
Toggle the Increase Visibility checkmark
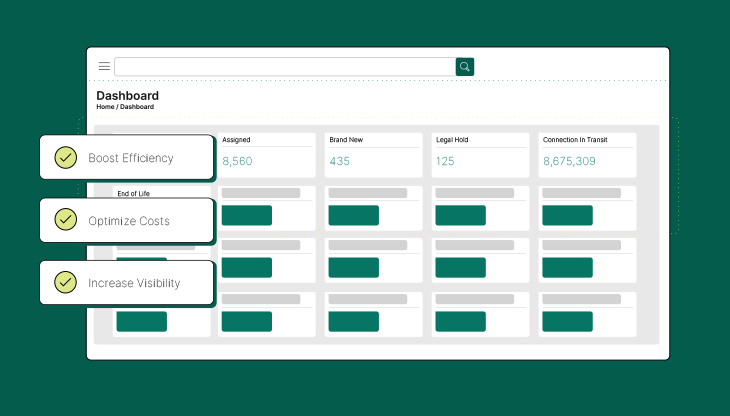[x=66, y=283]
